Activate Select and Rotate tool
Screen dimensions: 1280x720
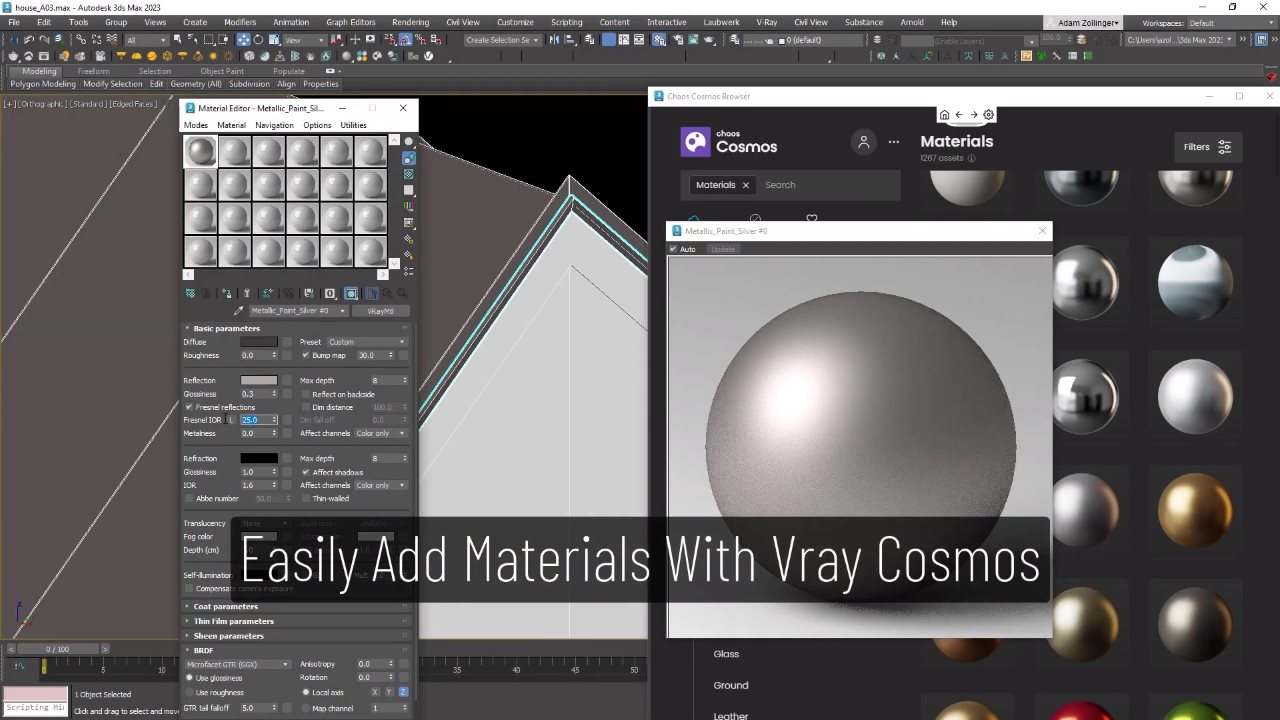258,40
